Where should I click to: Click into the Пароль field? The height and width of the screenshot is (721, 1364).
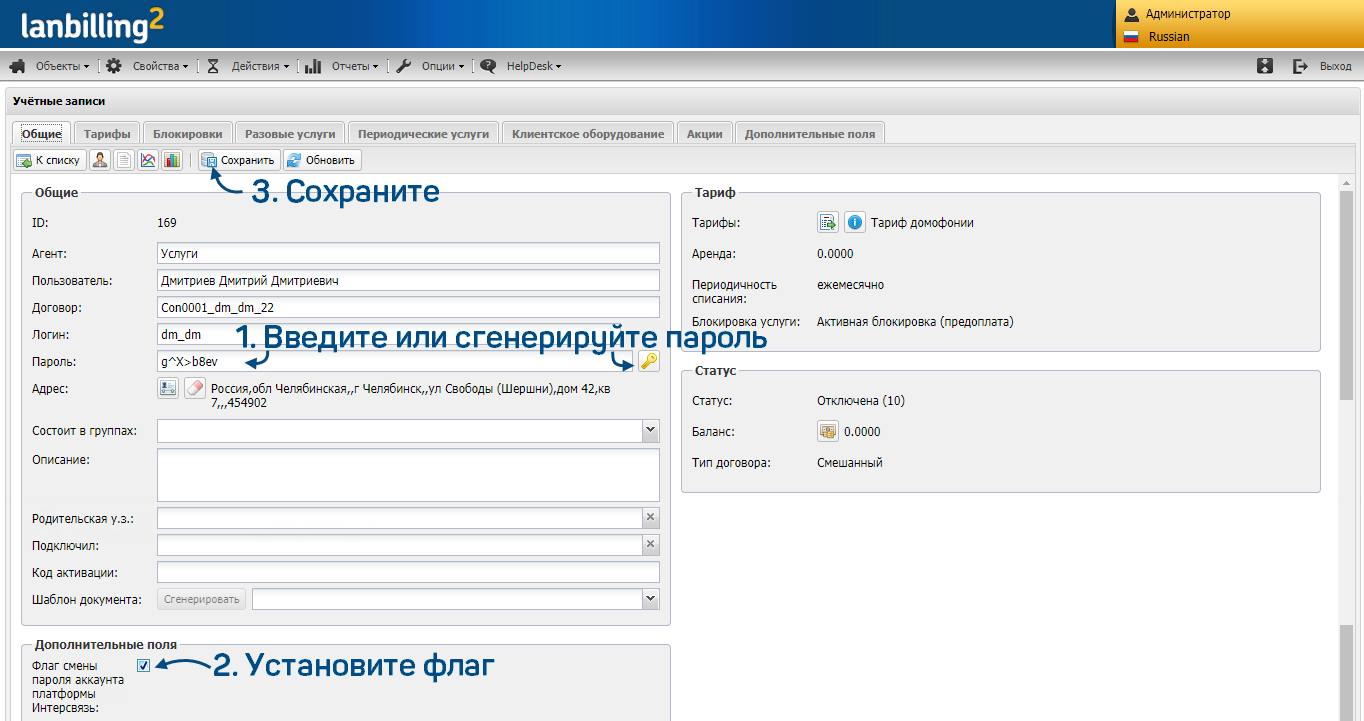[396, 361]
